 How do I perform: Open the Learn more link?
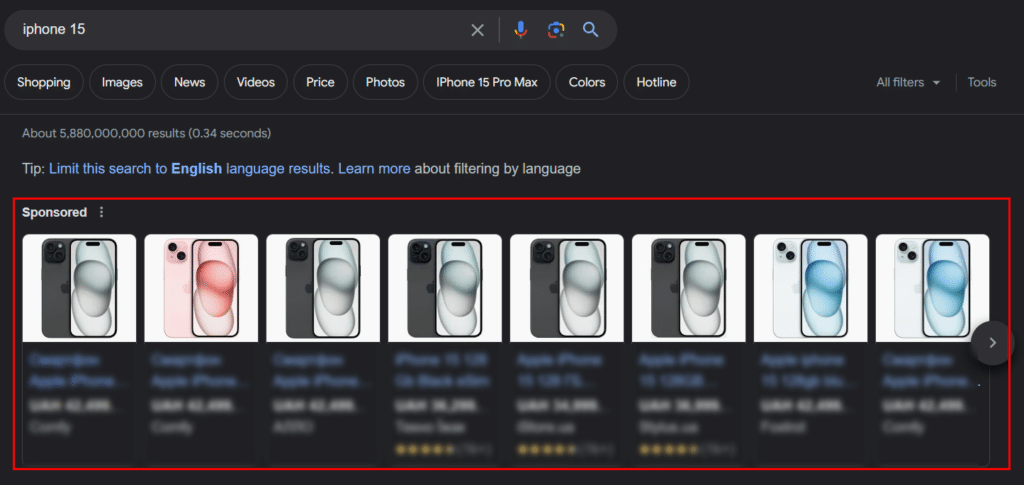(374, 169)
